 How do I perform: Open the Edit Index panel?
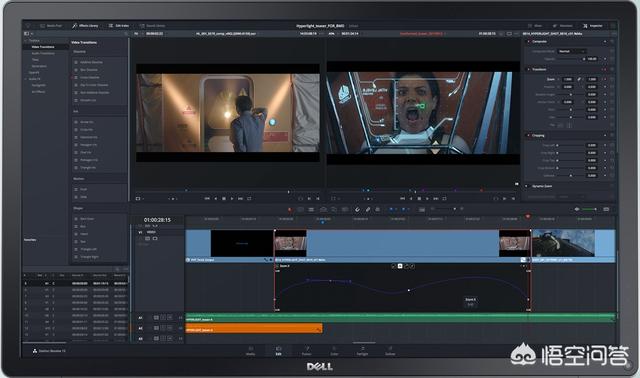(119, 26)
